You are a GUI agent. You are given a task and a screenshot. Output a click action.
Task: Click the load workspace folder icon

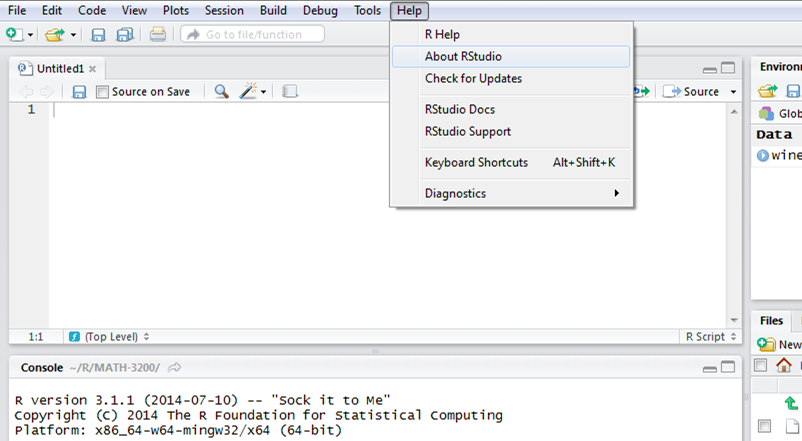[767, 92]
